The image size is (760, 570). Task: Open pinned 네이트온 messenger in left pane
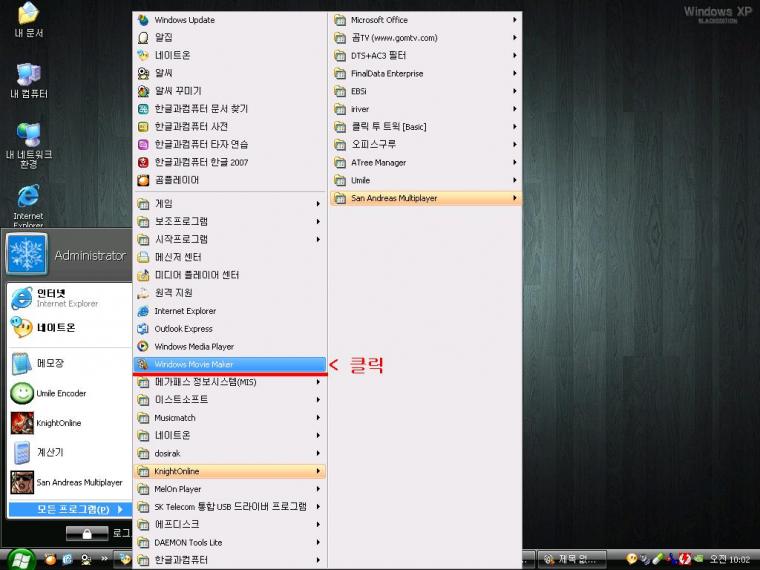(70, 328)
